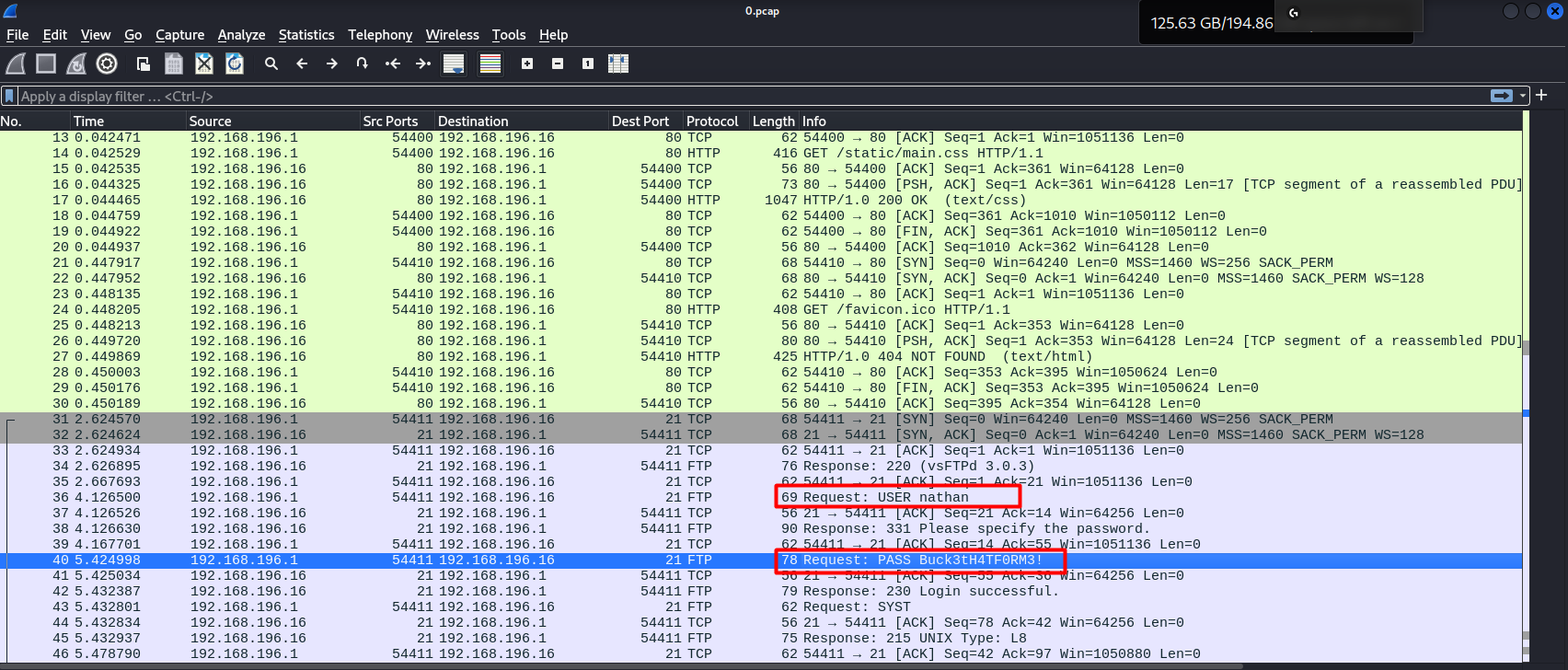The width and height of the screenshot is (1568, 670).
Task: Sort by Source column header
Action: coord(273,121)
